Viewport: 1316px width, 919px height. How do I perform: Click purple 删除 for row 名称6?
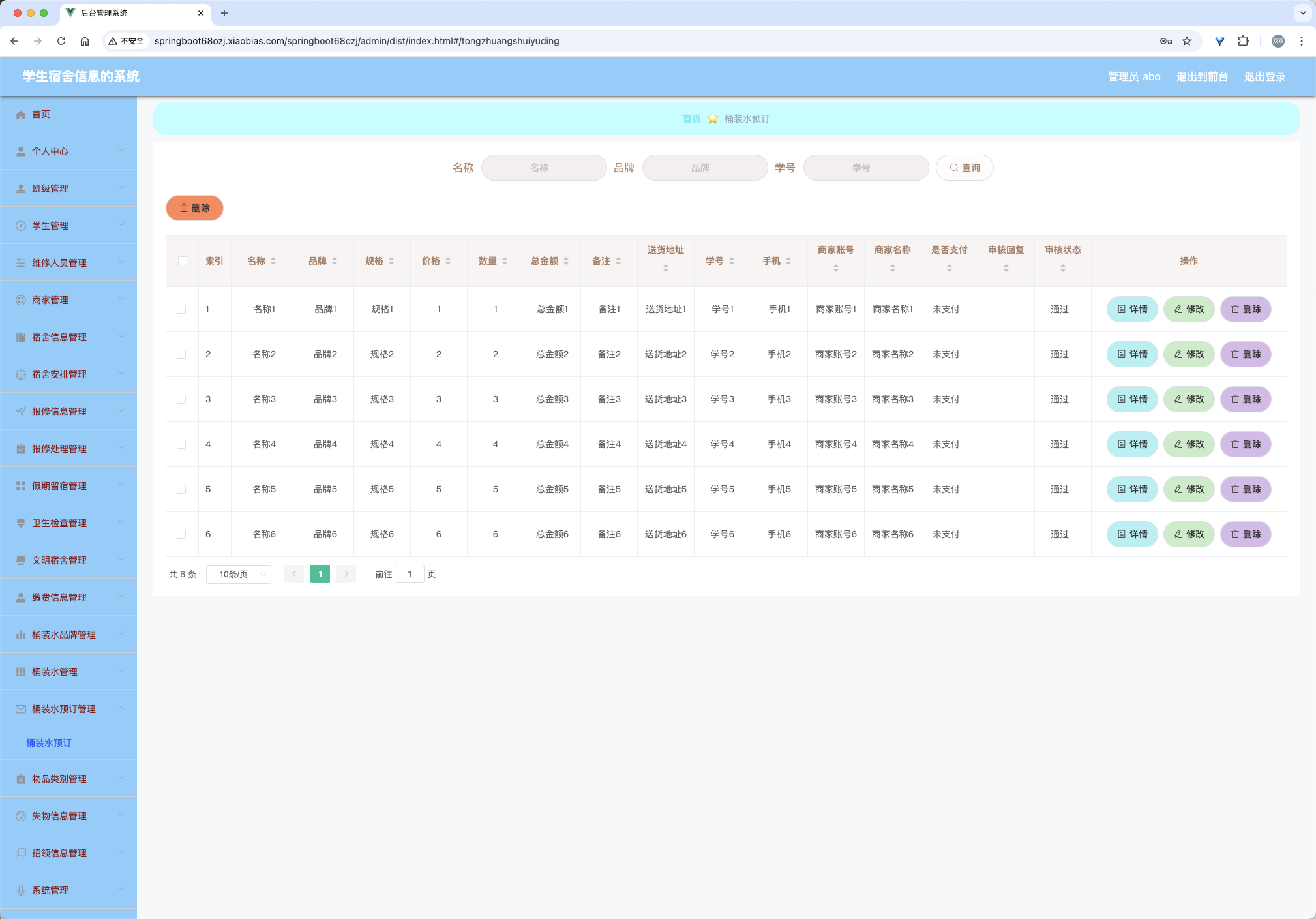1246,534
